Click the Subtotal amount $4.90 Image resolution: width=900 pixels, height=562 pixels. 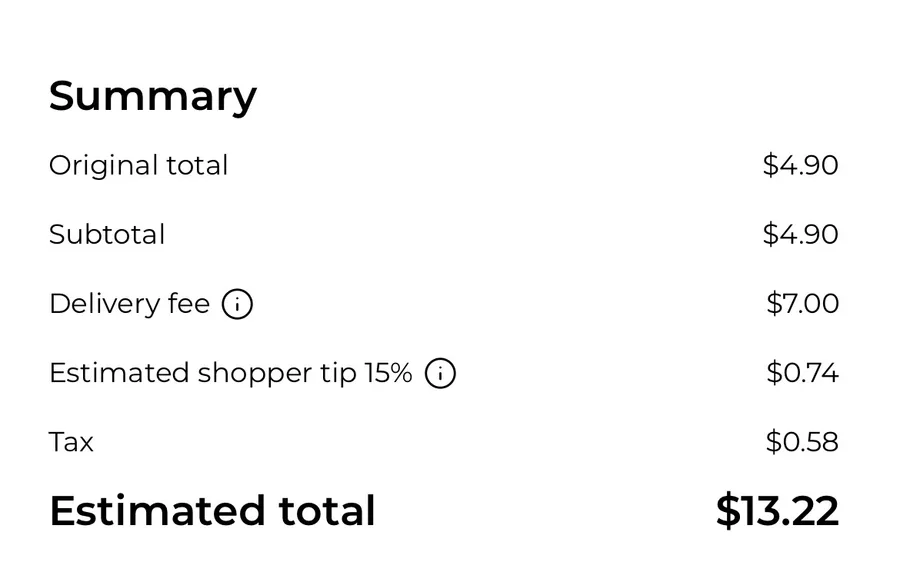coord(800,235)
